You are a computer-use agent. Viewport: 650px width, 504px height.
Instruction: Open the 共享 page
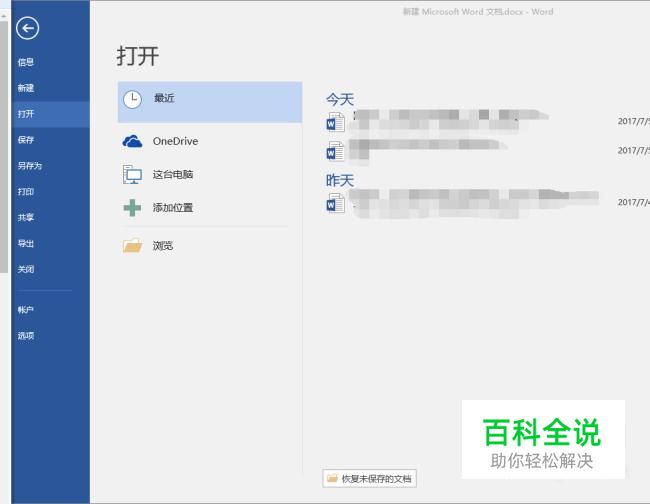tap(26, 218)
